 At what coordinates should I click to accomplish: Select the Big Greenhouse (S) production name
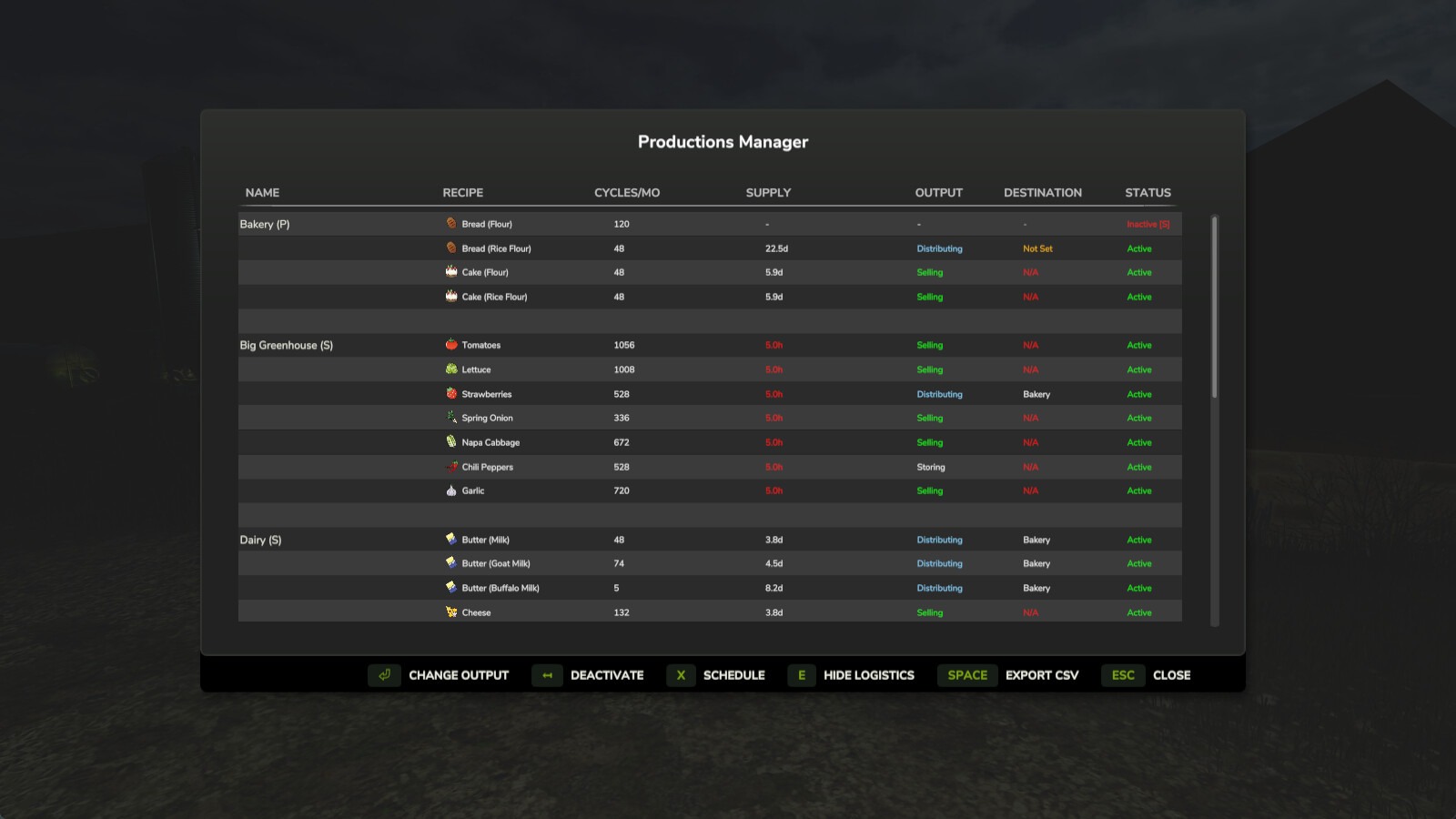coord(287,345)
